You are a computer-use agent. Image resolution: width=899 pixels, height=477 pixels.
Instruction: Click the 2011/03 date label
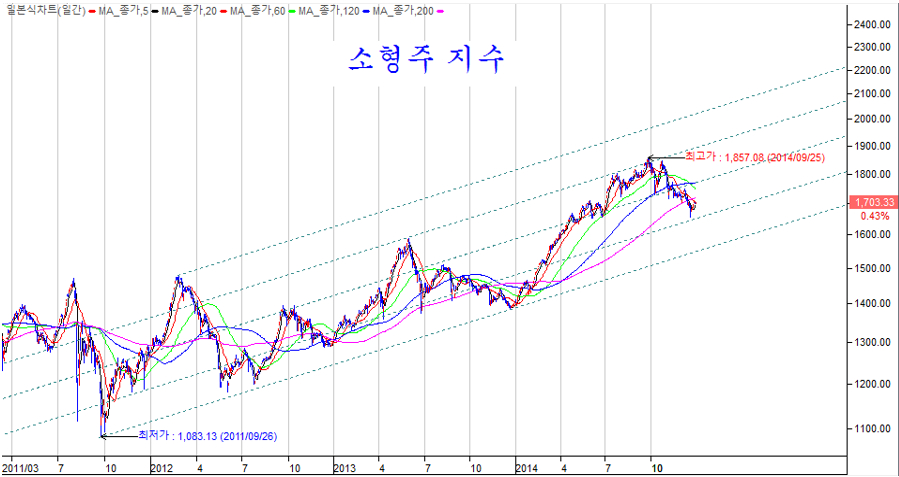[x=20, y=467]
